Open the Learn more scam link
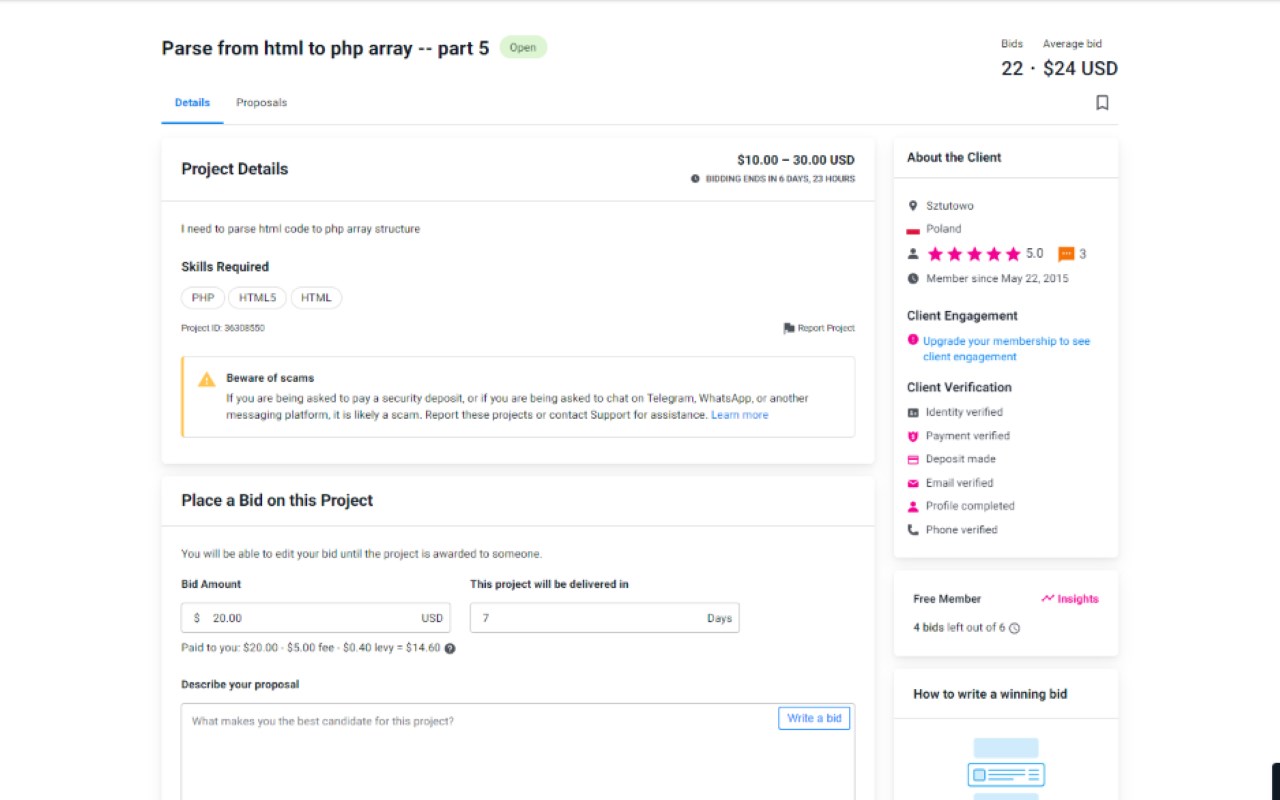 (x=739, y=415)
